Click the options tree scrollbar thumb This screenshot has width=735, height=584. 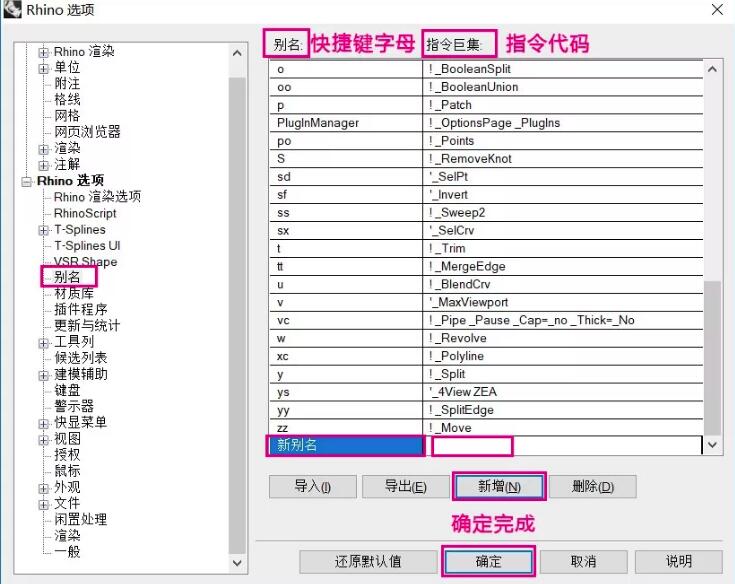pyautogui.click(x=237, y=315)
